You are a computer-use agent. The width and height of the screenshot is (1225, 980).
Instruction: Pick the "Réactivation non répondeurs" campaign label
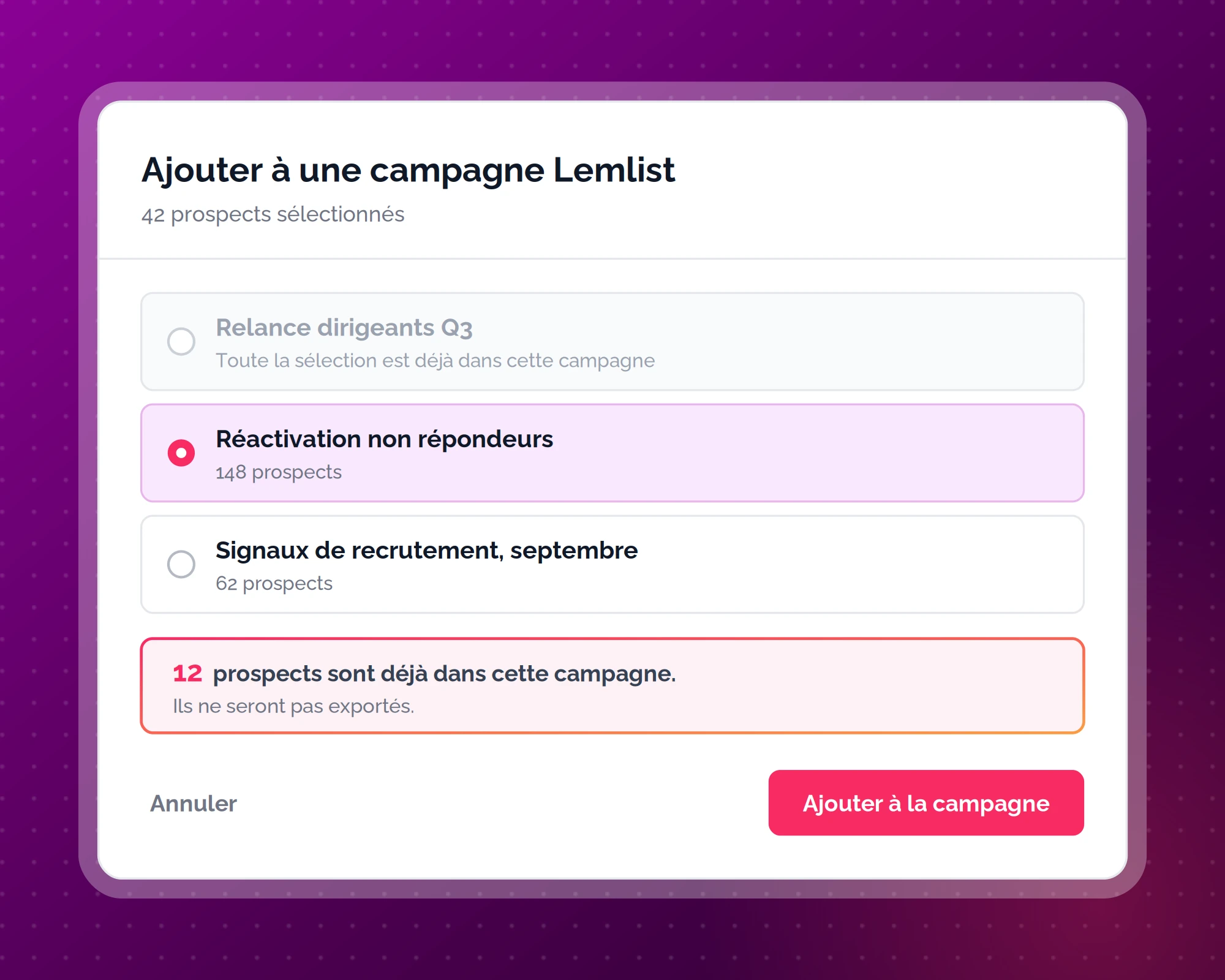click(x=384, y=439)
